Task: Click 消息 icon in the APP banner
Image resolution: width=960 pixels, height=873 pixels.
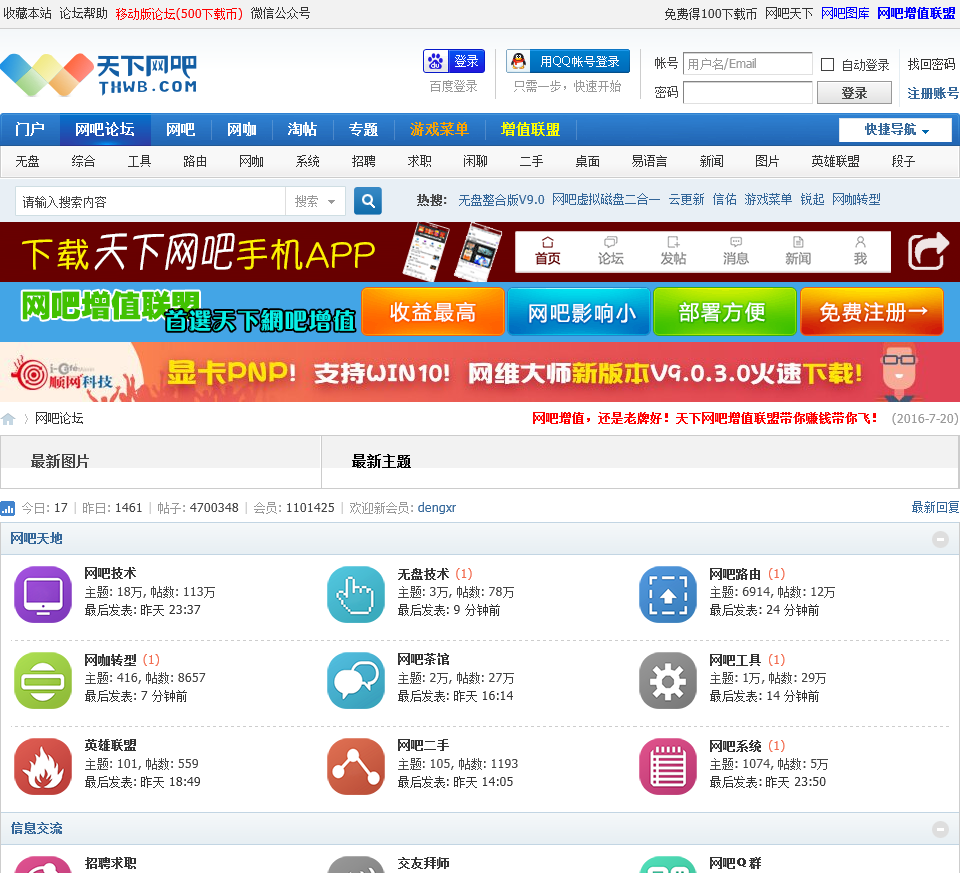Action: 736,251
